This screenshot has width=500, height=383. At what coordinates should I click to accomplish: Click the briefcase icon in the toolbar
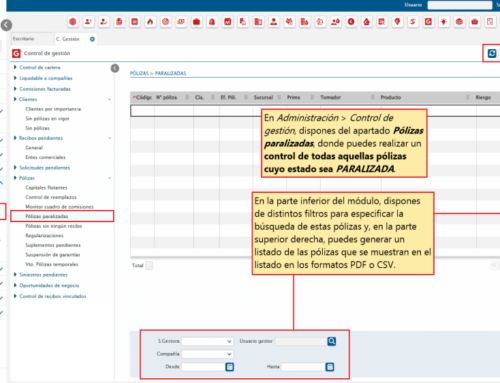196,22
